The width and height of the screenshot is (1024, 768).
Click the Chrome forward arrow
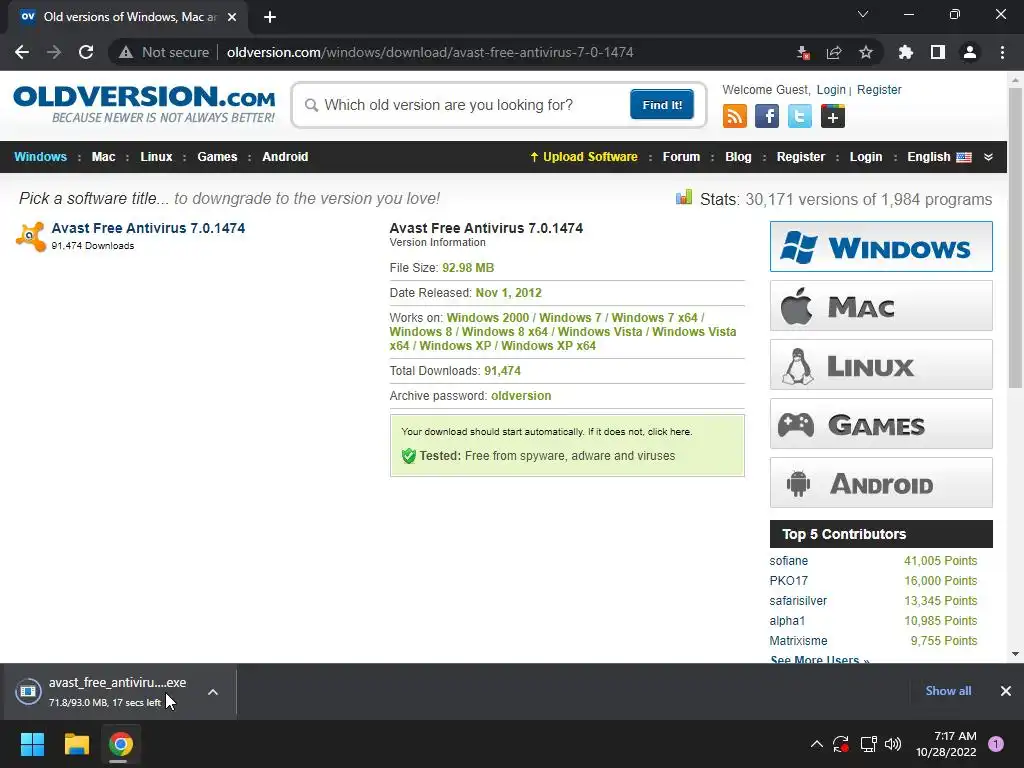[54, 52]
